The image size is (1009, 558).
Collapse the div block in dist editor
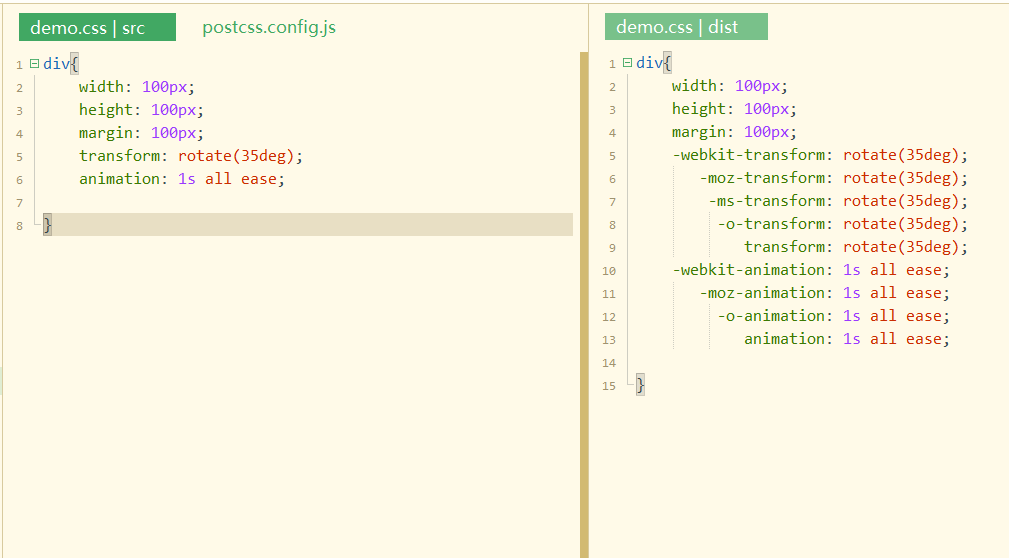627,63
